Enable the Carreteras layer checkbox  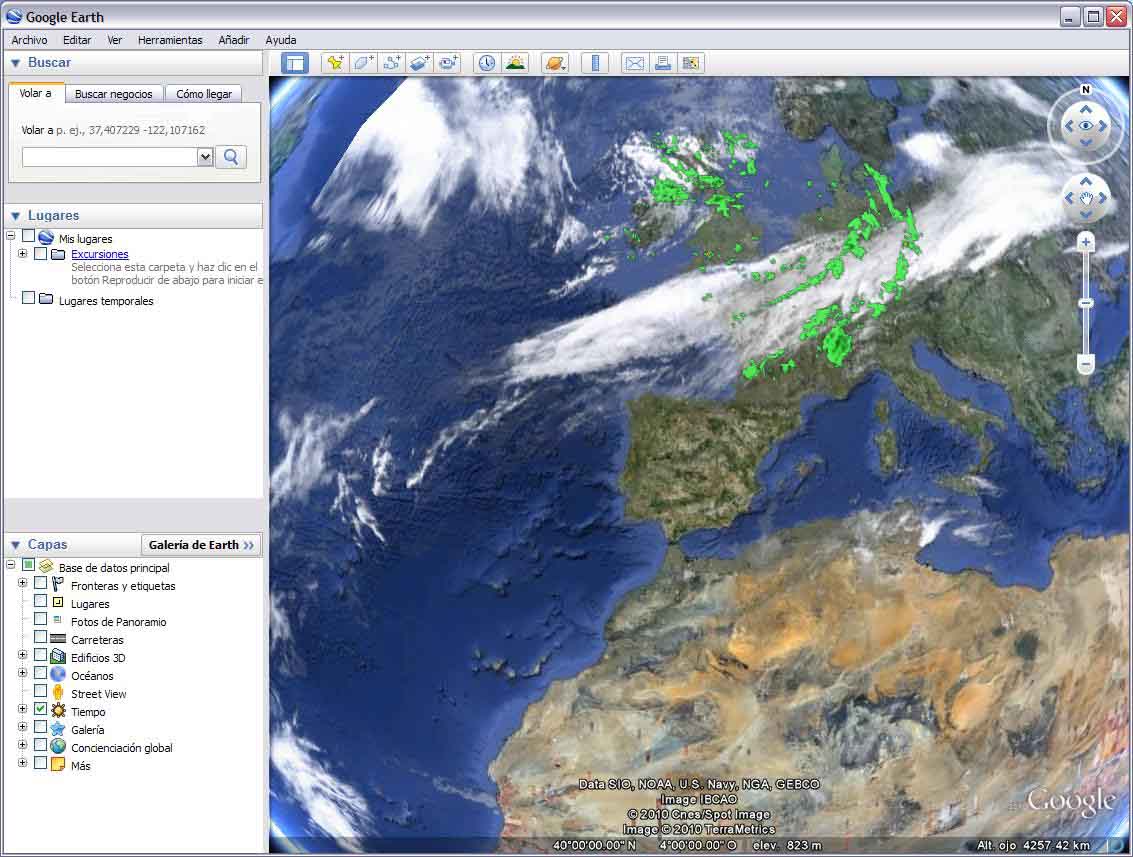(40, 637)
